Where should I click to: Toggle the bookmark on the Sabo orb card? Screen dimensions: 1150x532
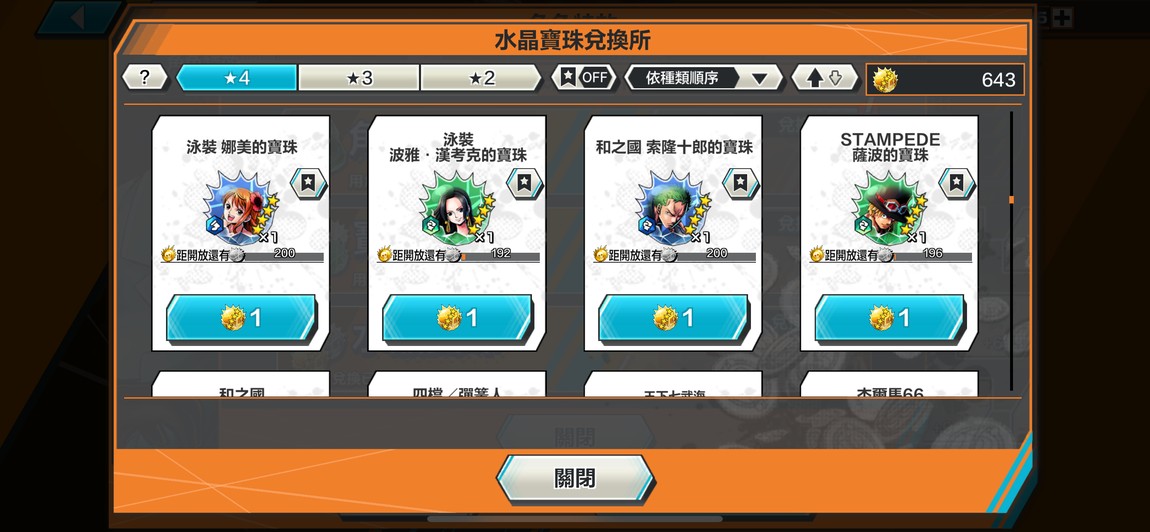click(957, 183)
